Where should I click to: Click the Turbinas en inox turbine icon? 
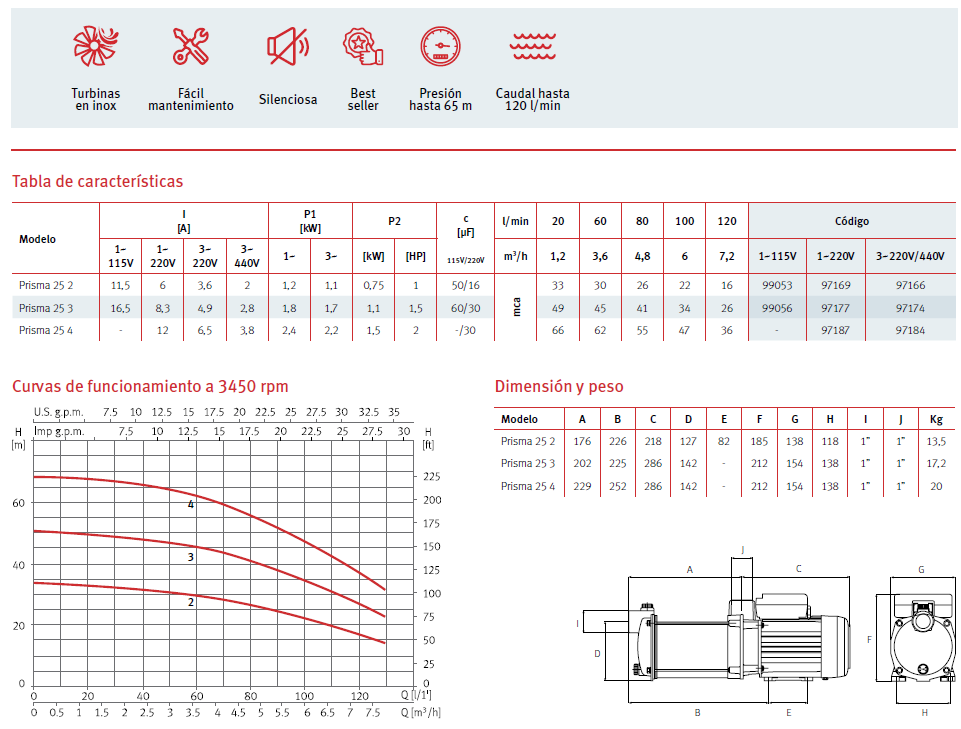point(95,46)
